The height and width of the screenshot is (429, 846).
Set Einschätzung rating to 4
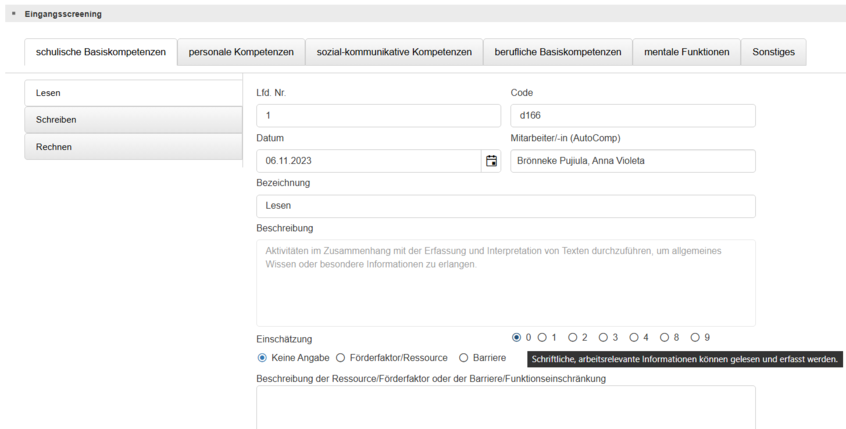634,338
